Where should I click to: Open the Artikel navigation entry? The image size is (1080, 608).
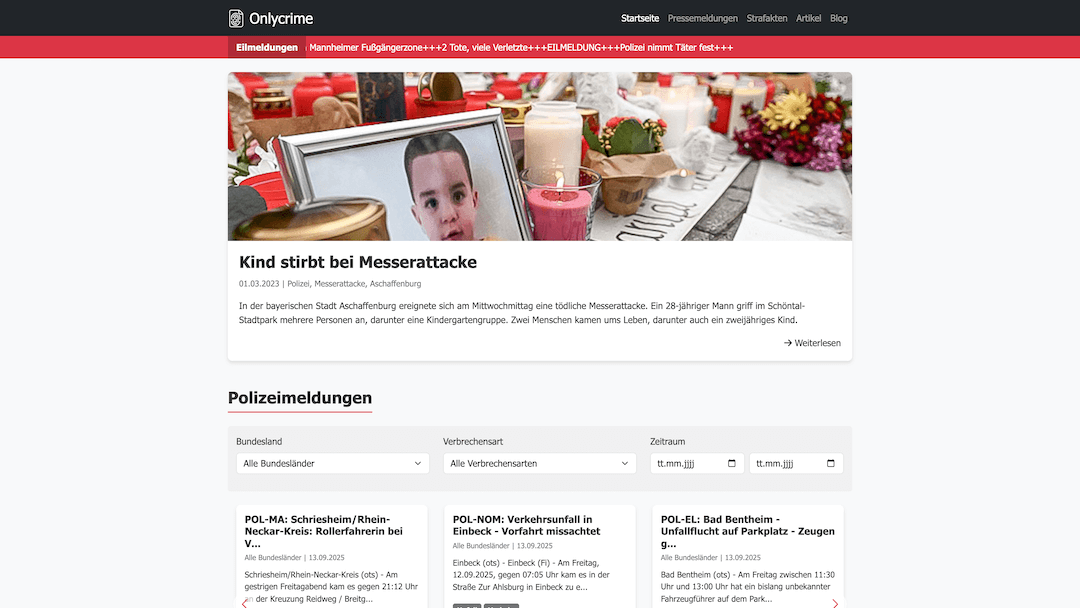click(808, 18)
